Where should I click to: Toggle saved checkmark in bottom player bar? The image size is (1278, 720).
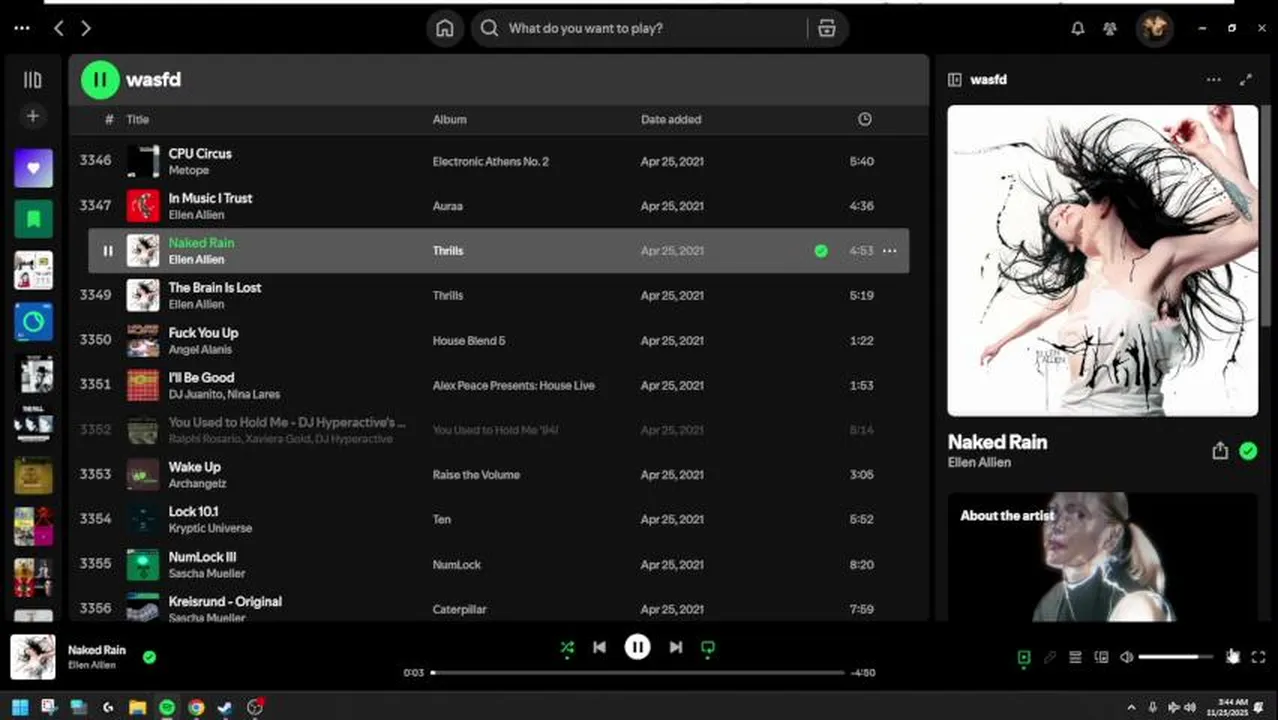tap(149, 657)
